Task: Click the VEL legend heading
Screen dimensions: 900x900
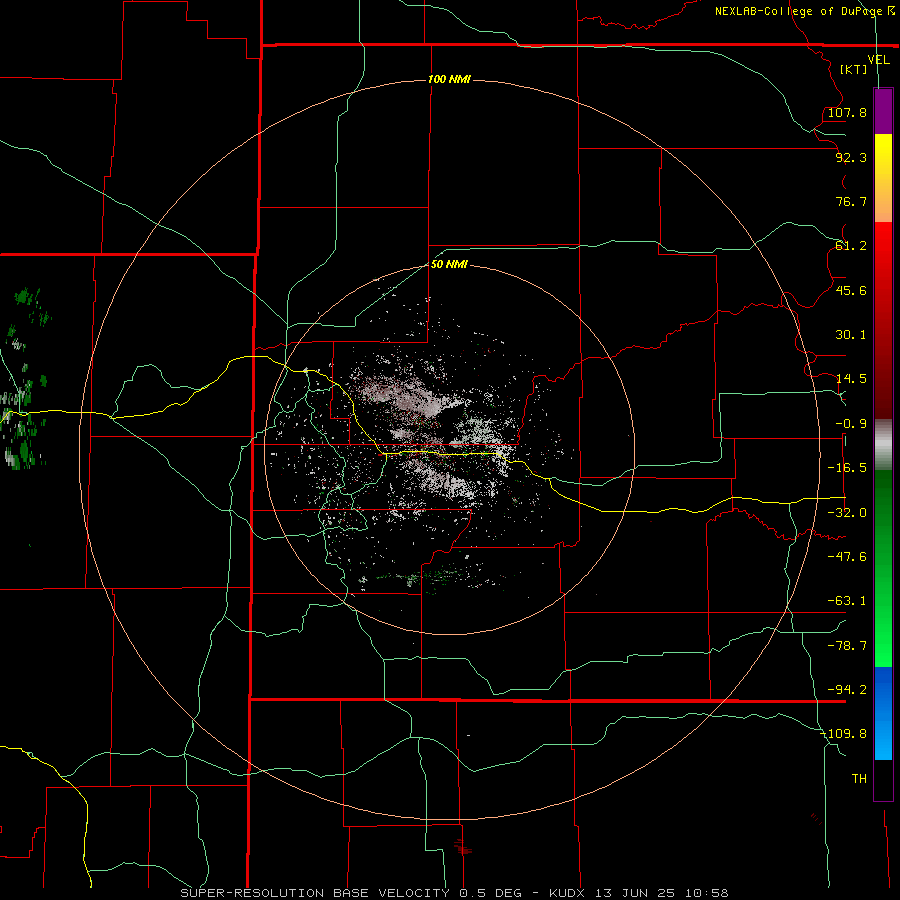Action: 878,60
